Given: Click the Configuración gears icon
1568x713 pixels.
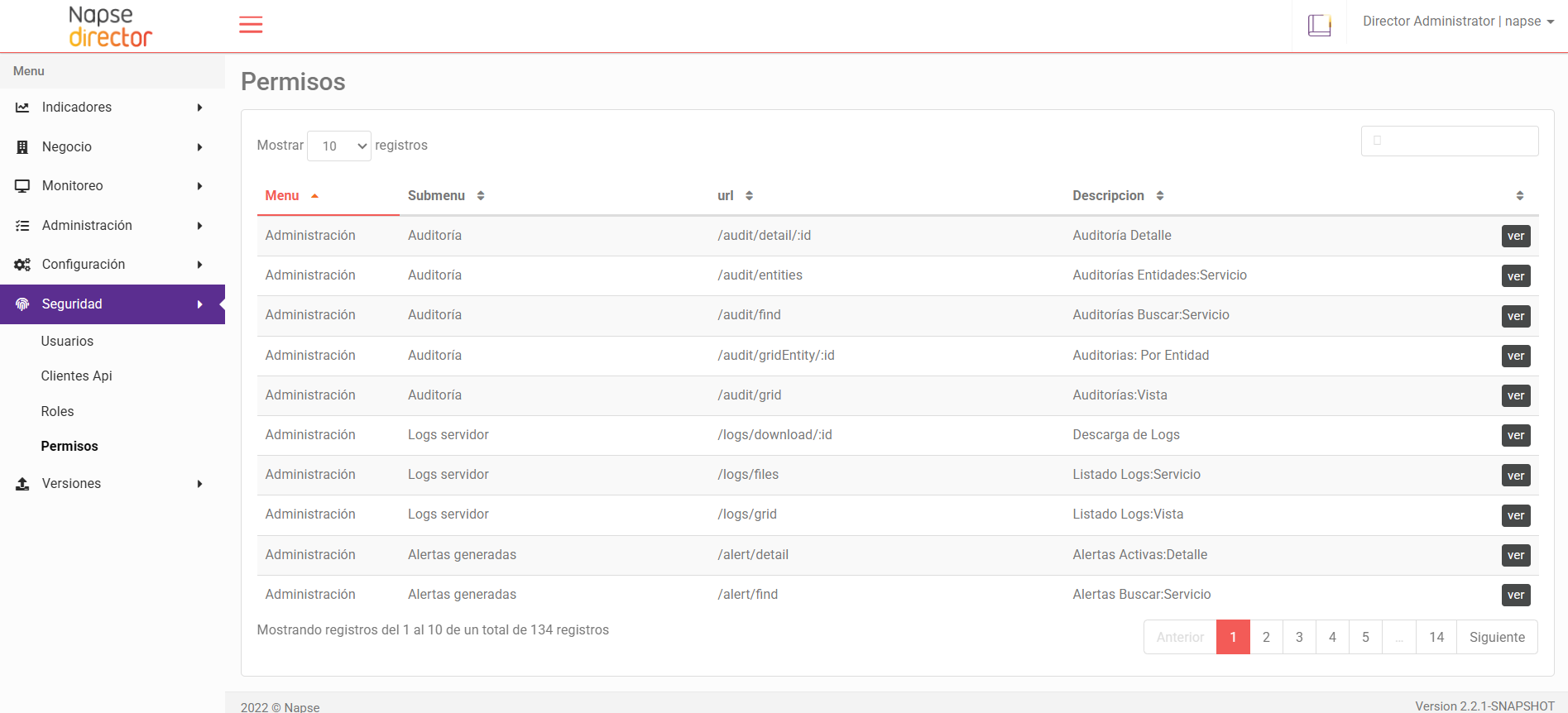Looking at the screenshot, I should coord(22,265).
